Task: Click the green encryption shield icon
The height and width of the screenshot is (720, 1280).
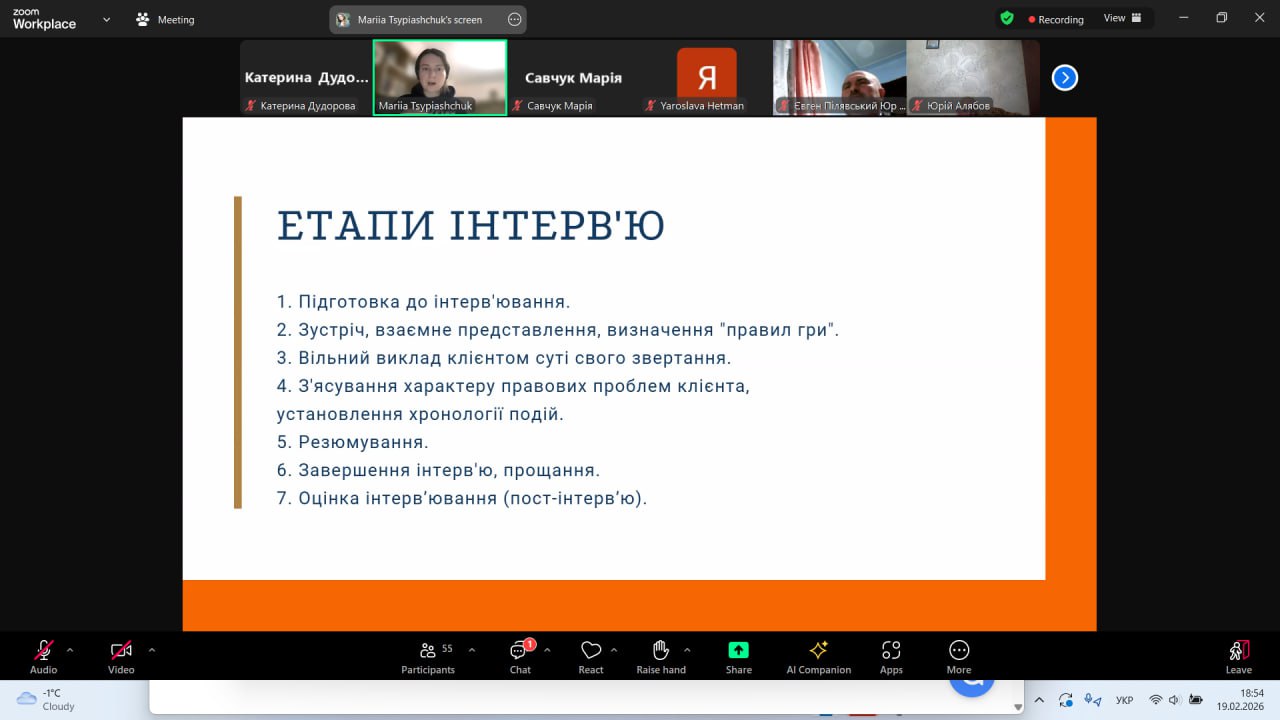Action: 1007,18
